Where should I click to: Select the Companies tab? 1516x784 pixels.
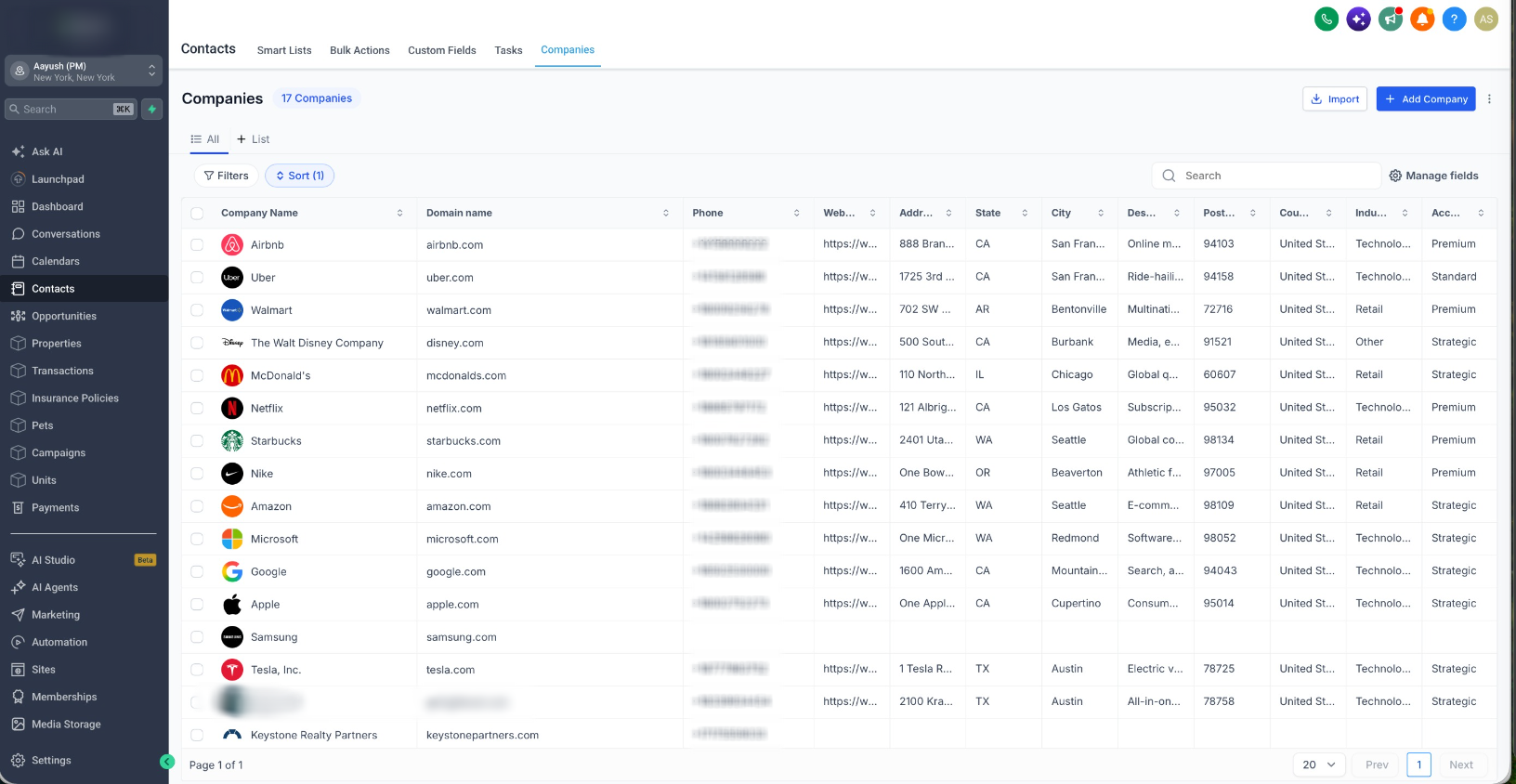568,50
